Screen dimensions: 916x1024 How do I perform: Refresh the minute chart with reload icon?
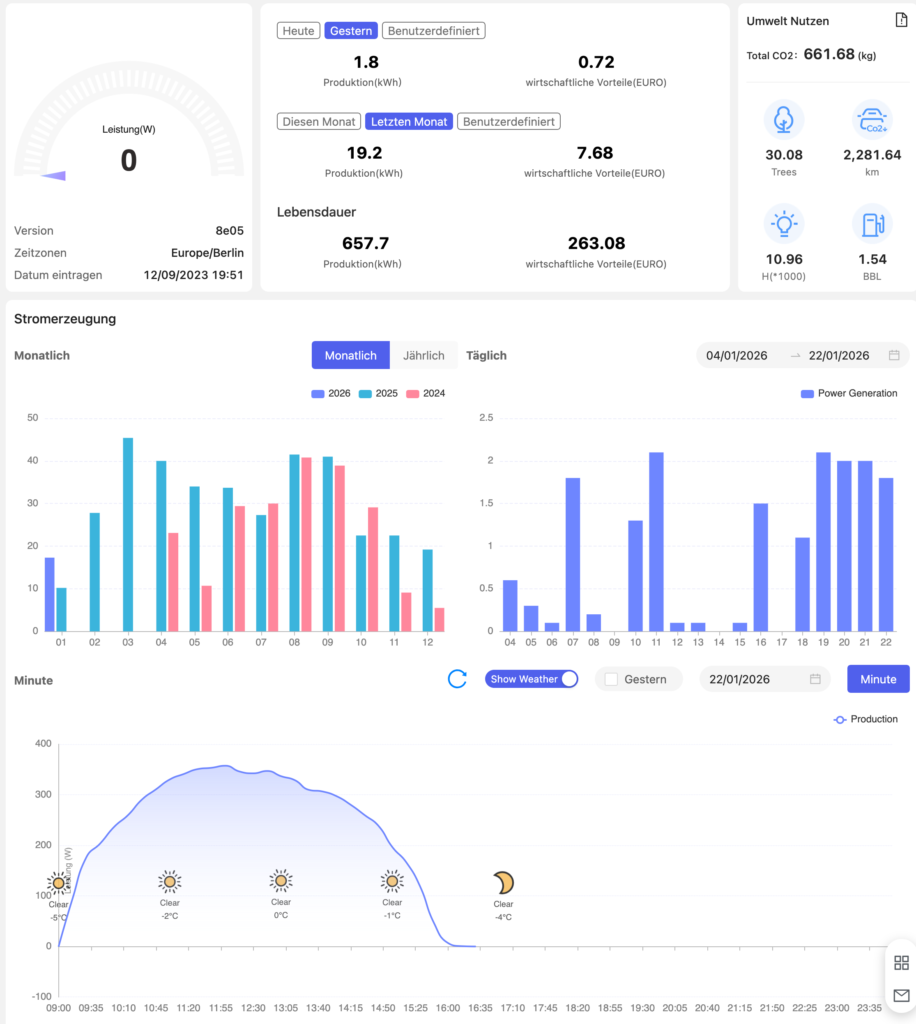tap(457, 679)
